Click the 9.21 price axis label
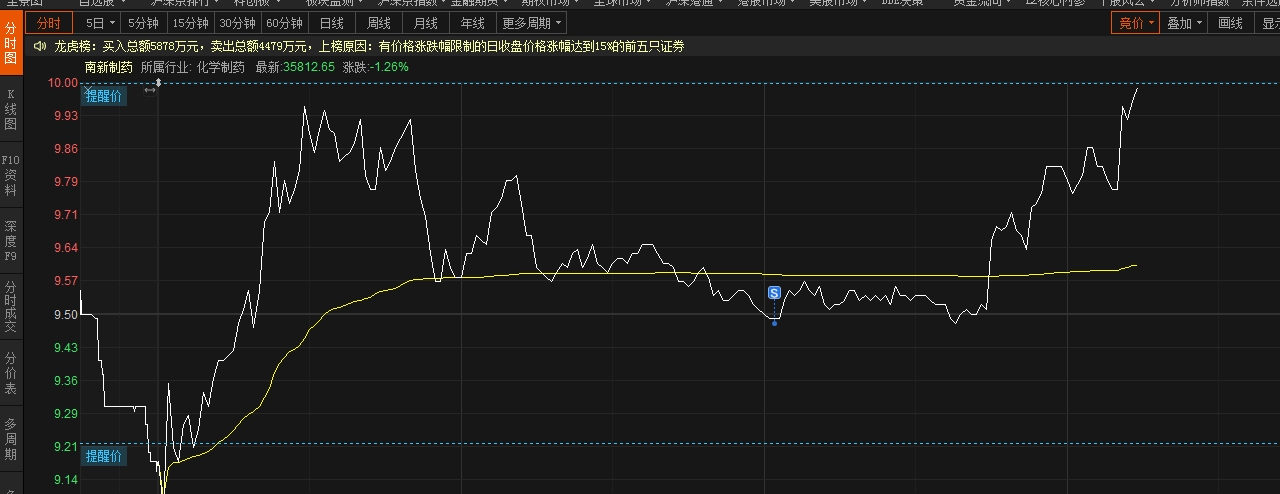This screenshot has width=1280, height=494. [66, 447]
